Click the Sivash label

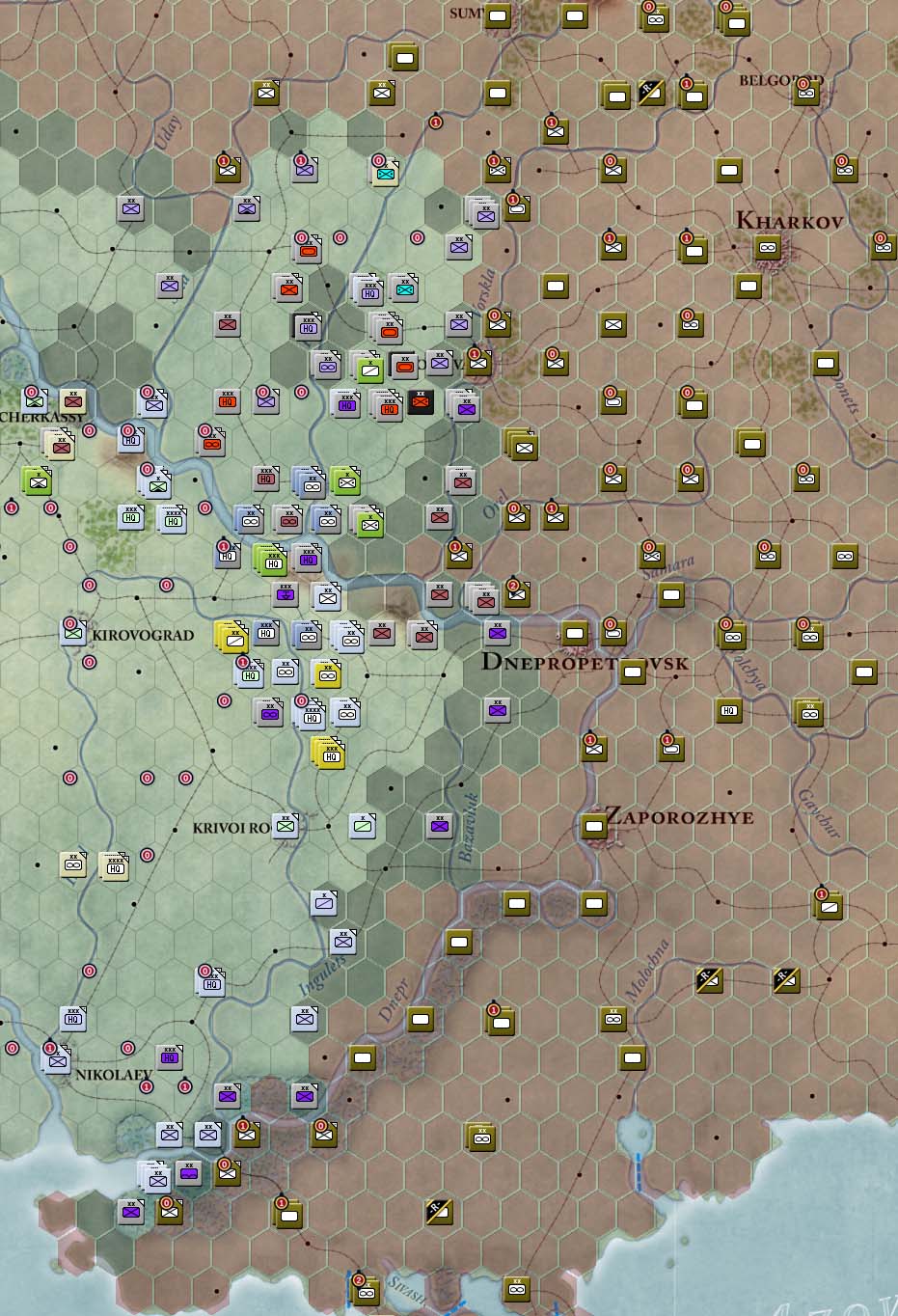click(x=404, y=1291)
